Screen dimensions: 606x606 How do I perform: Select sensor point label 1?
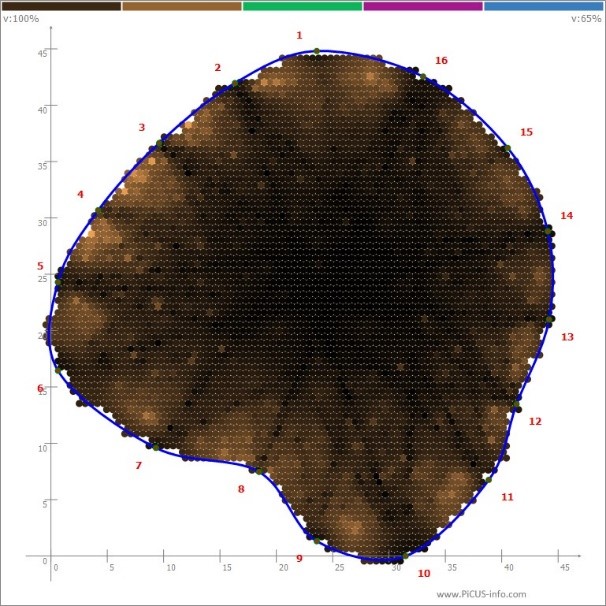(299, 35)
